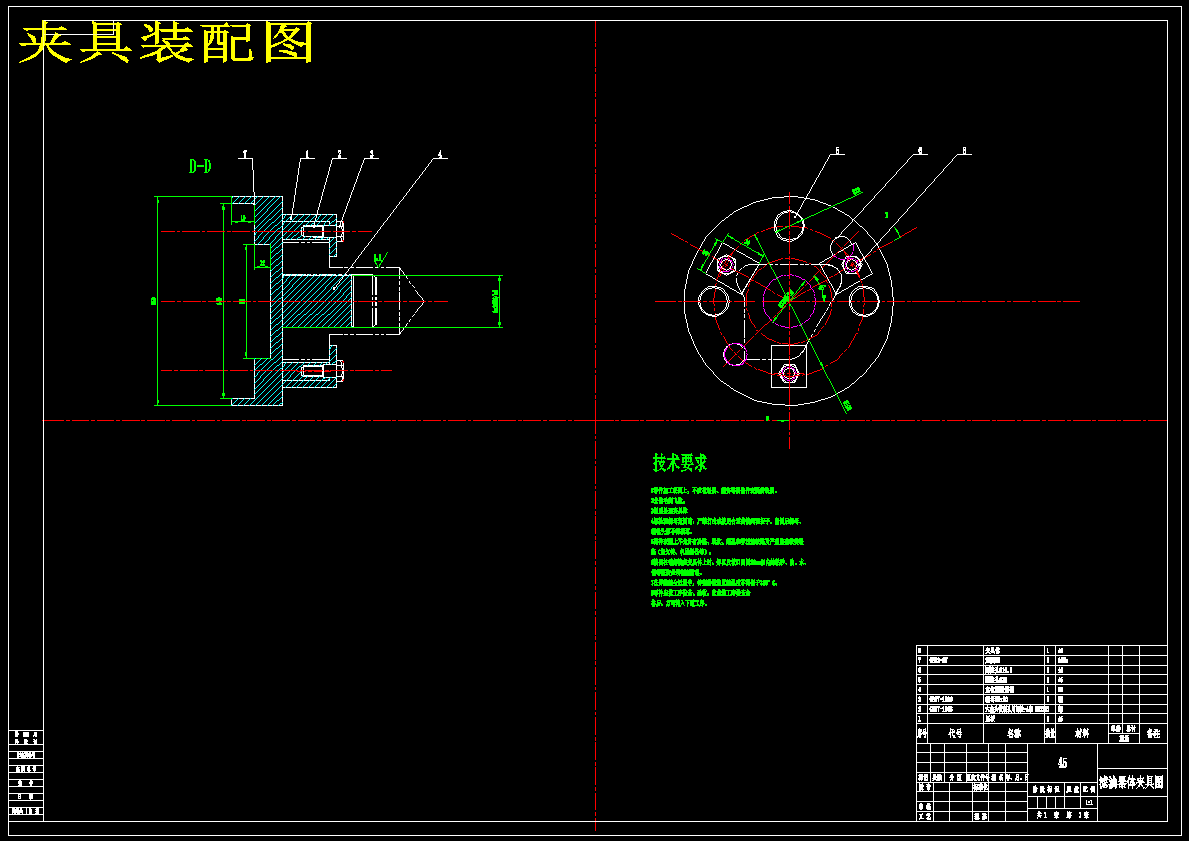Select balloon number 5 on circular view

click(x=837, y=151)
